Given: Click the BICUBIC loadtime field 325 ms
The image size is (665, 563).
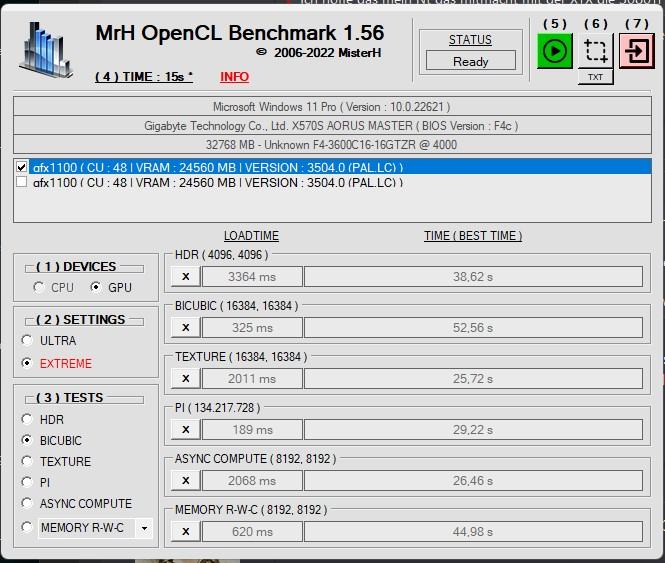Looking at the screenshot, I should click(252, 328).
